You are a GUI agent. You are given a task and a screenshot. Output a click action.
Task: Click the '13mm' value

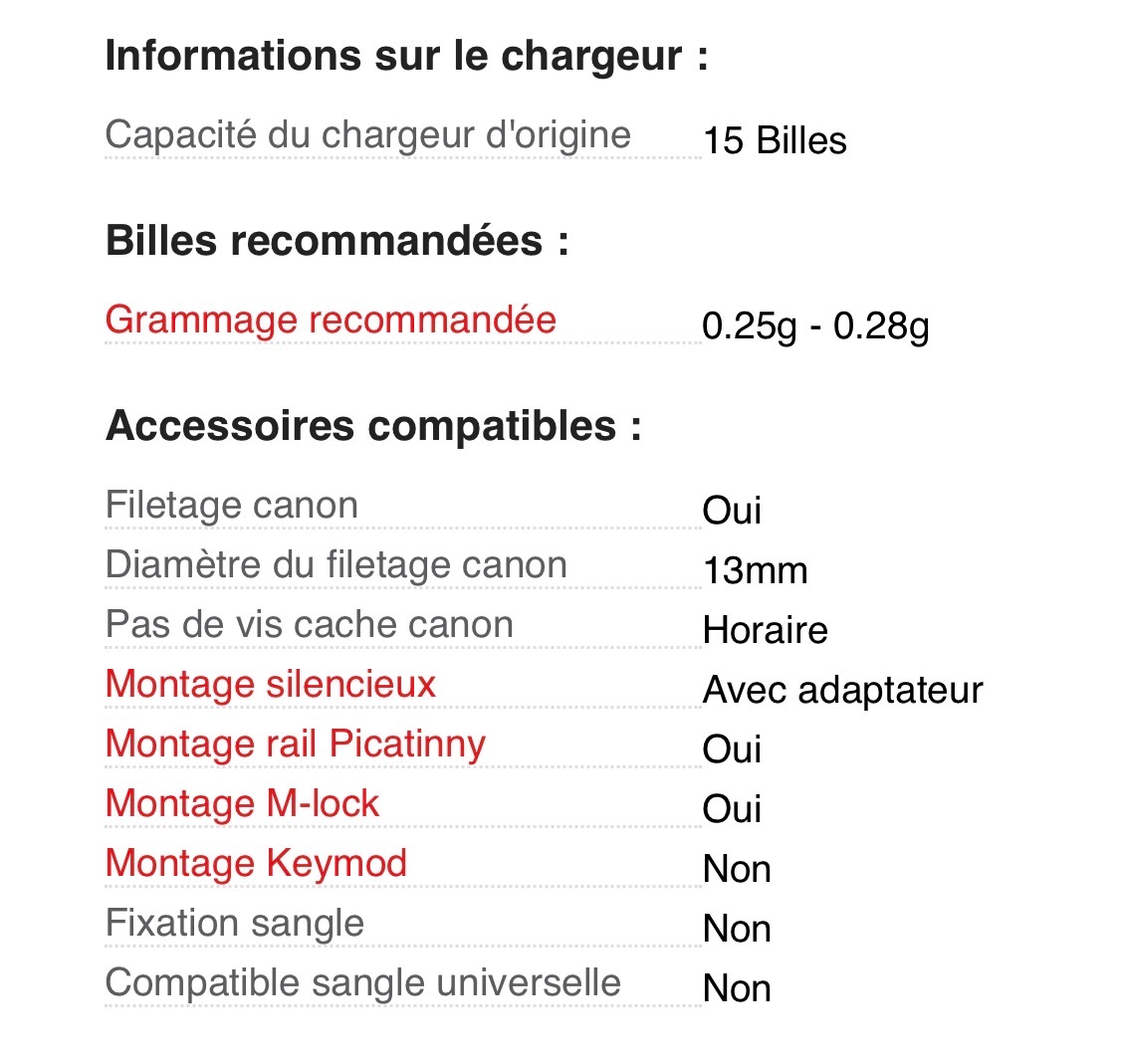[x=755, y=571]
